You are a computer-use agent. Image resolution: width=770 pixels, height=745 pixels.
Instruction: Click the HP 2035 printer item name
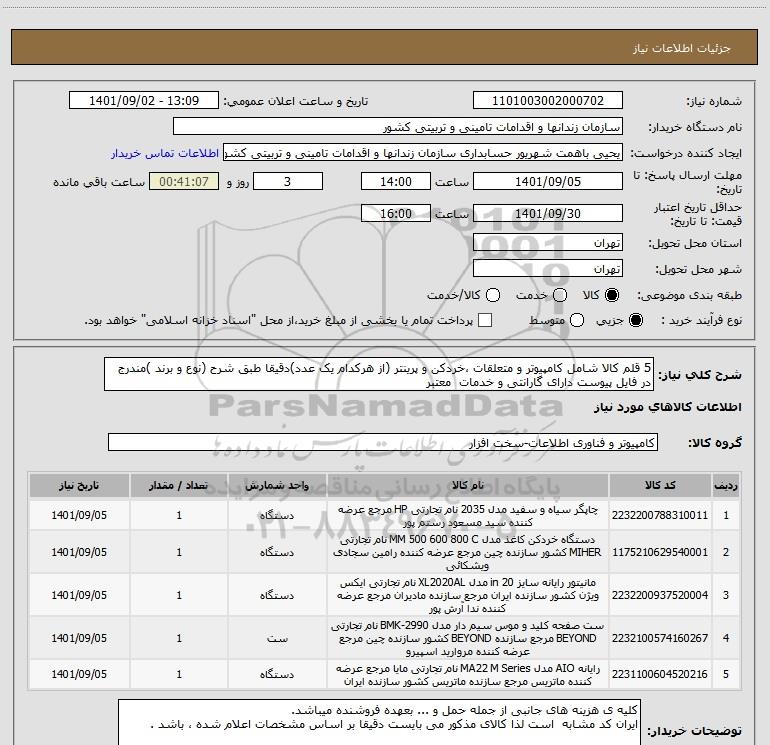468,516
